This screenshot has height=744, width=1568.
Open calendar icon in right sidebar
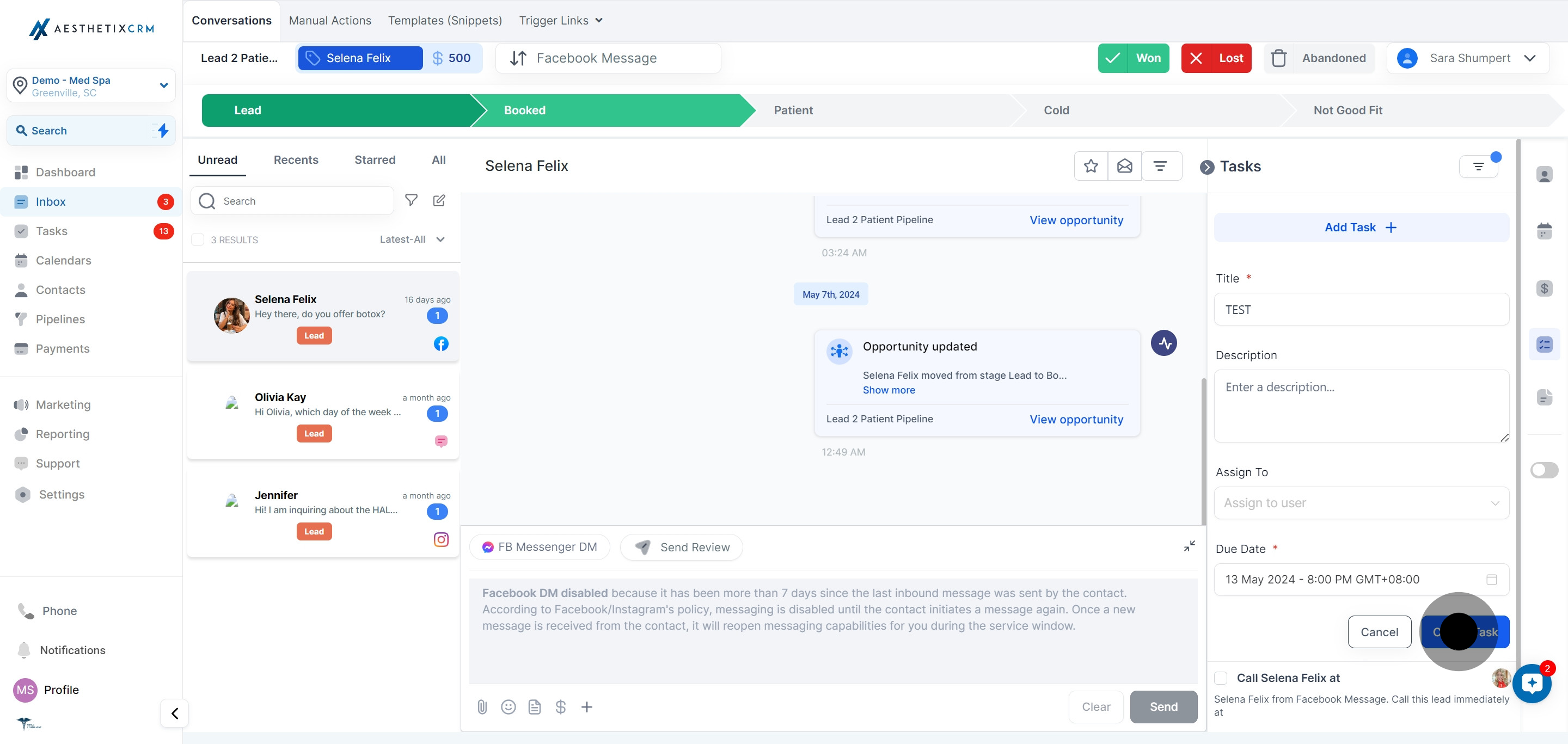click(x=1544, y=231)
